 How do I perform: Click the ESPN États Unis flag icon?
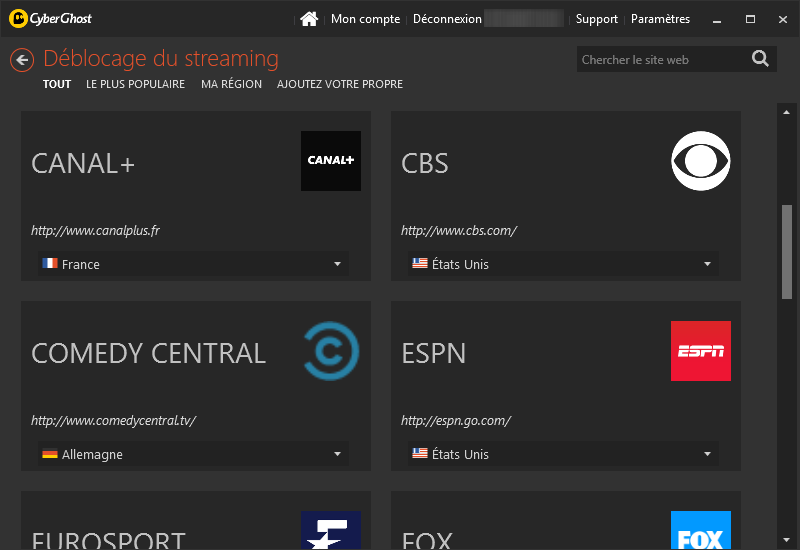(x=419, y=453)
